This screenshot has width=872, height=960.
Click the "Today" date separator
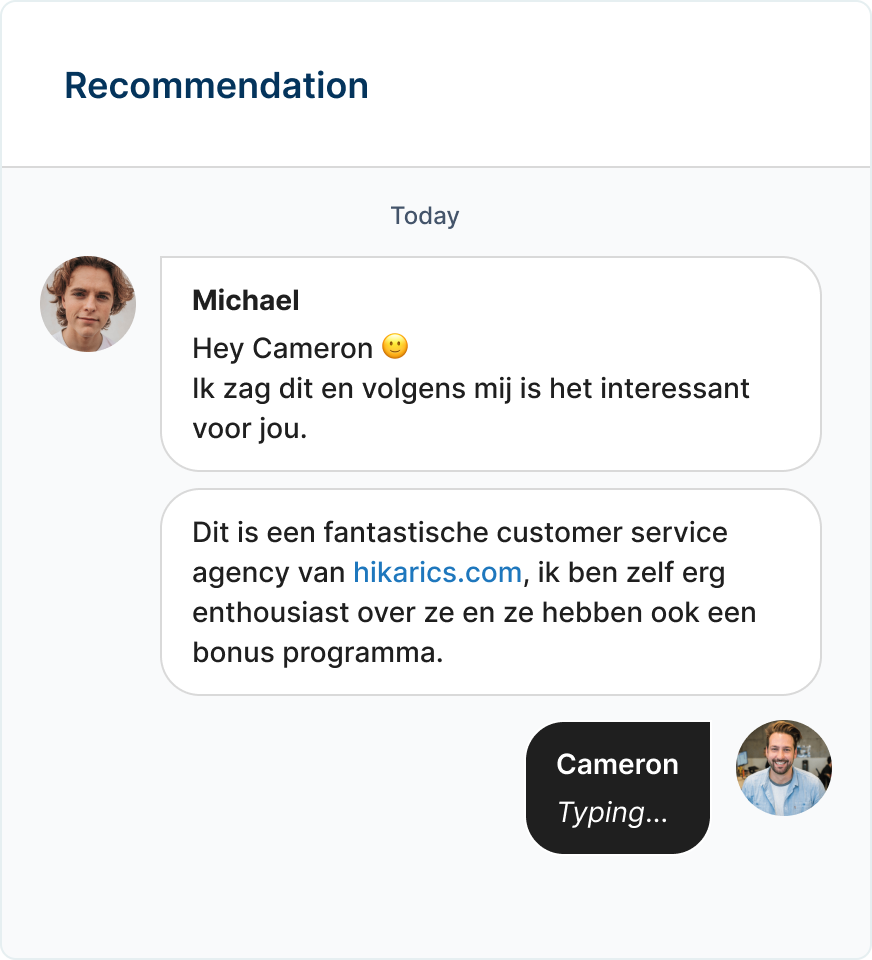[x=425, y=216]
